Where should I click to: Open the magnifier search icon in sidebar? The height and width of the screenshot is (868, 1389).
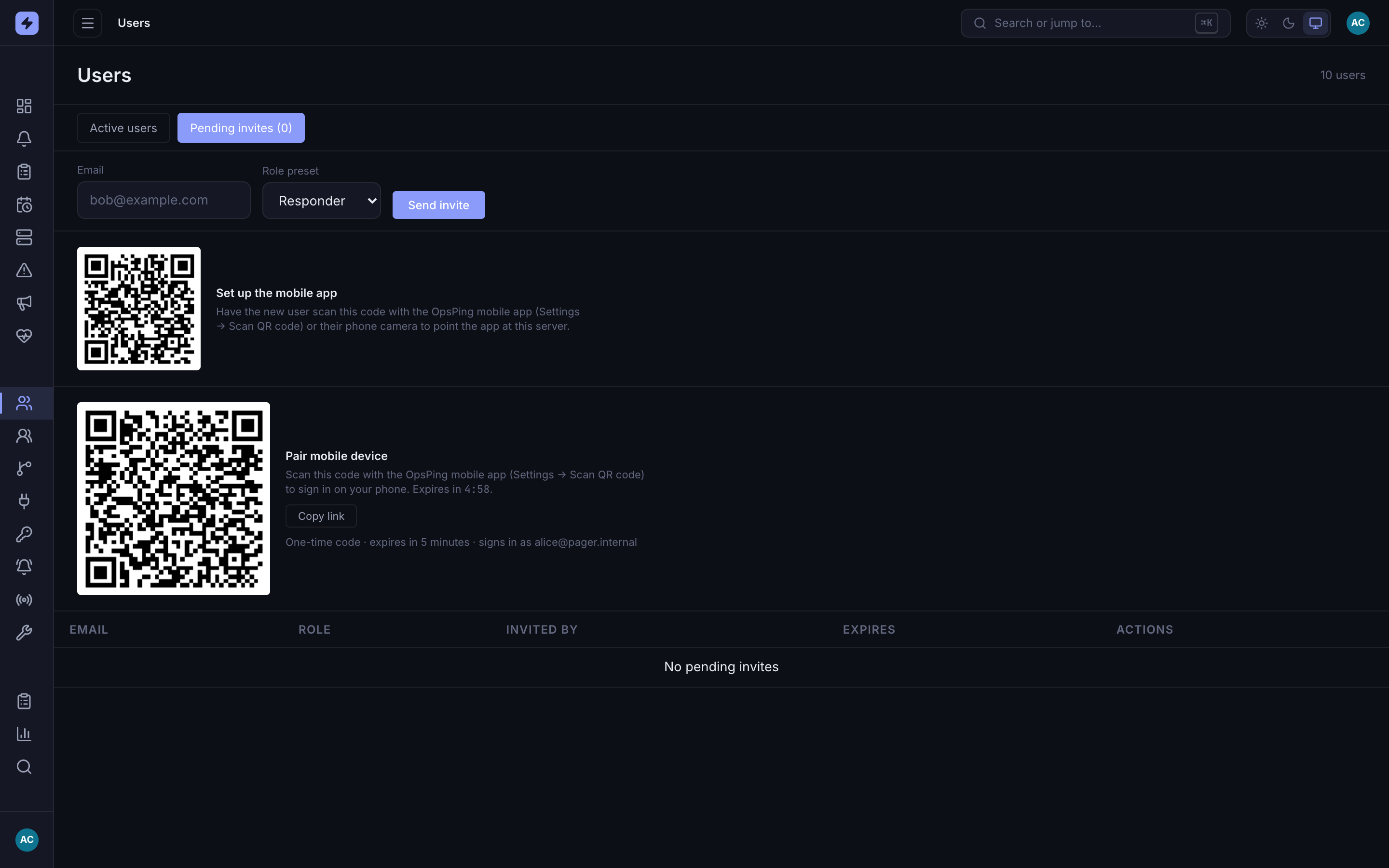coord(24,766)
